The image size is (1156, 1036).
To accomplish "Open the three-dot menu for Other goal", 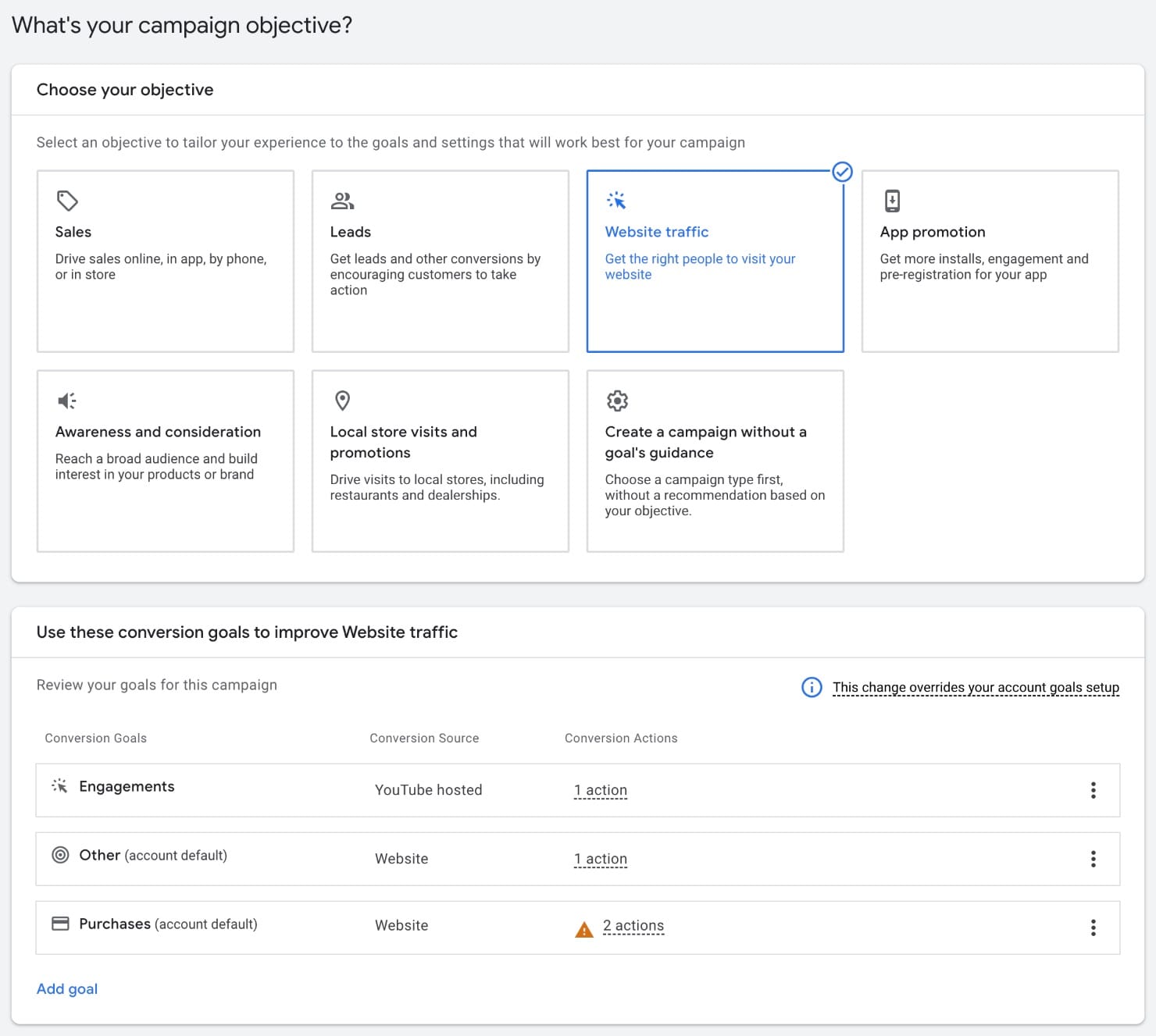I will [x=1094, y=859].
